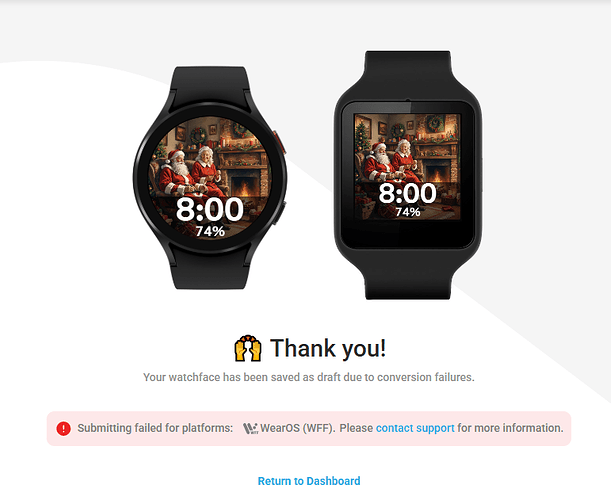The height and width of the screenshot is (500, 611).
Task: Click the pink error notification banner
Action: (309, 428)
